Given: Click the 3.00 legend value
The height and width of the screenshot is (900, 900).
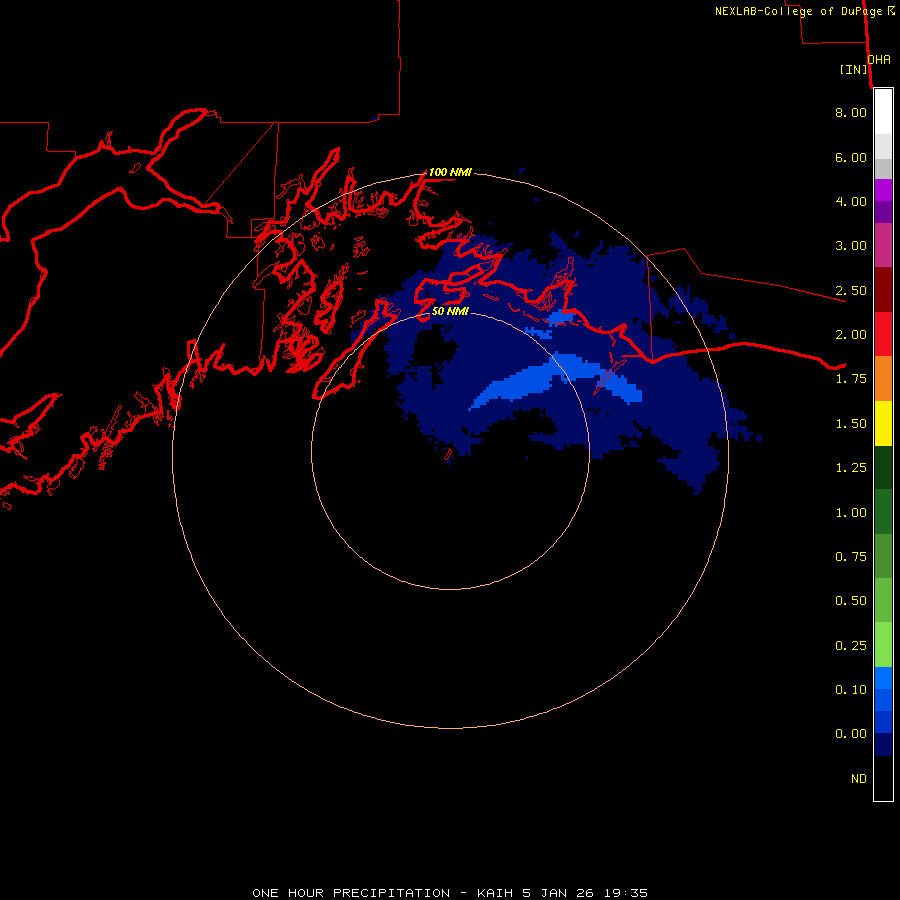Looking at the screenshot, I should (x=851, y=246).
